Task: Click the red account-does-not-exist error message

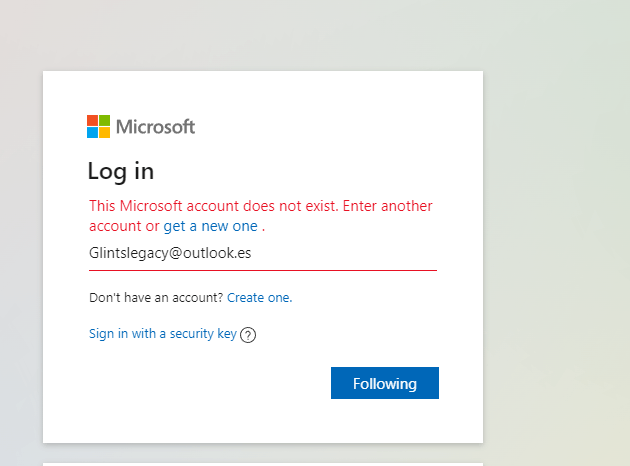Action: 260,206
